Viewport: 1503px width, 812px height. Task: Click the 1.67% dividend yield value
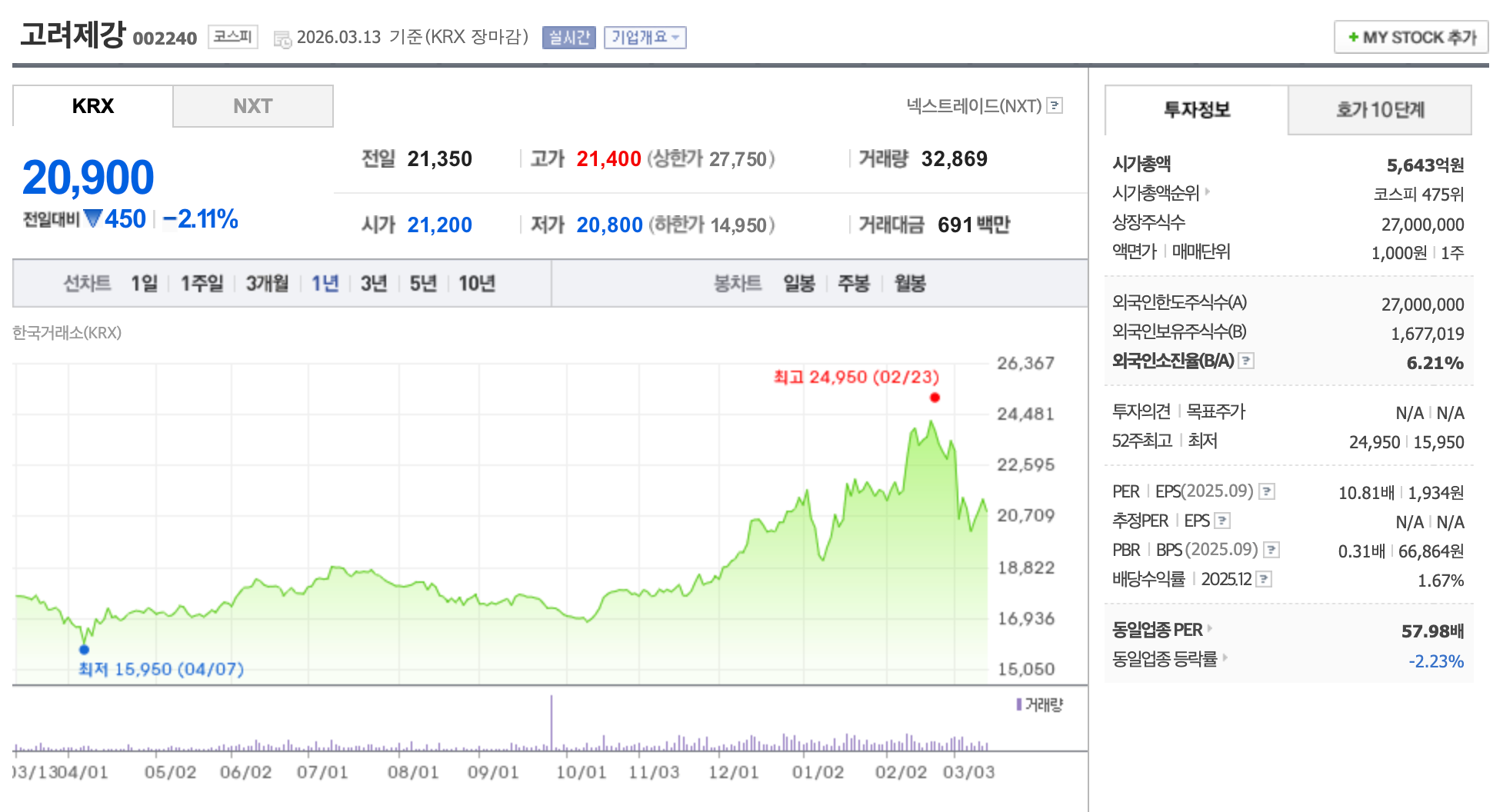(1441, 581)
